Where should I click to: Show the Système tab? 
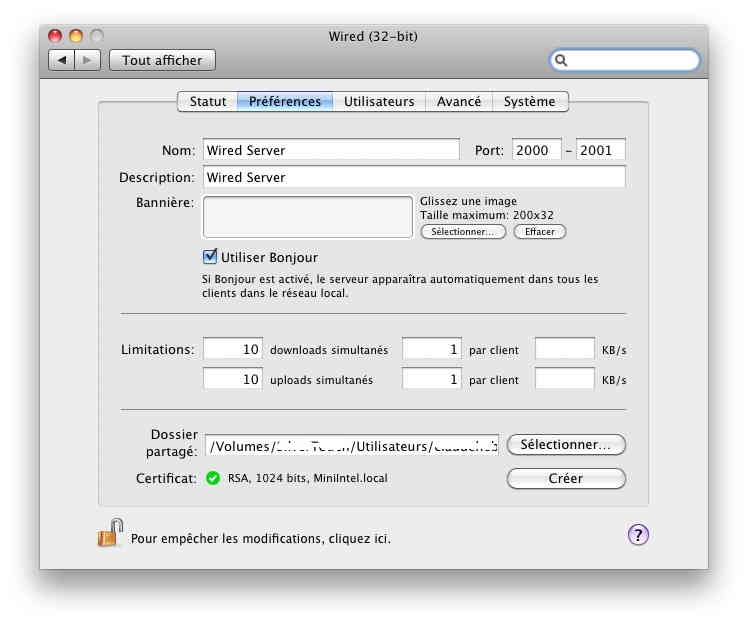point(530,102)
